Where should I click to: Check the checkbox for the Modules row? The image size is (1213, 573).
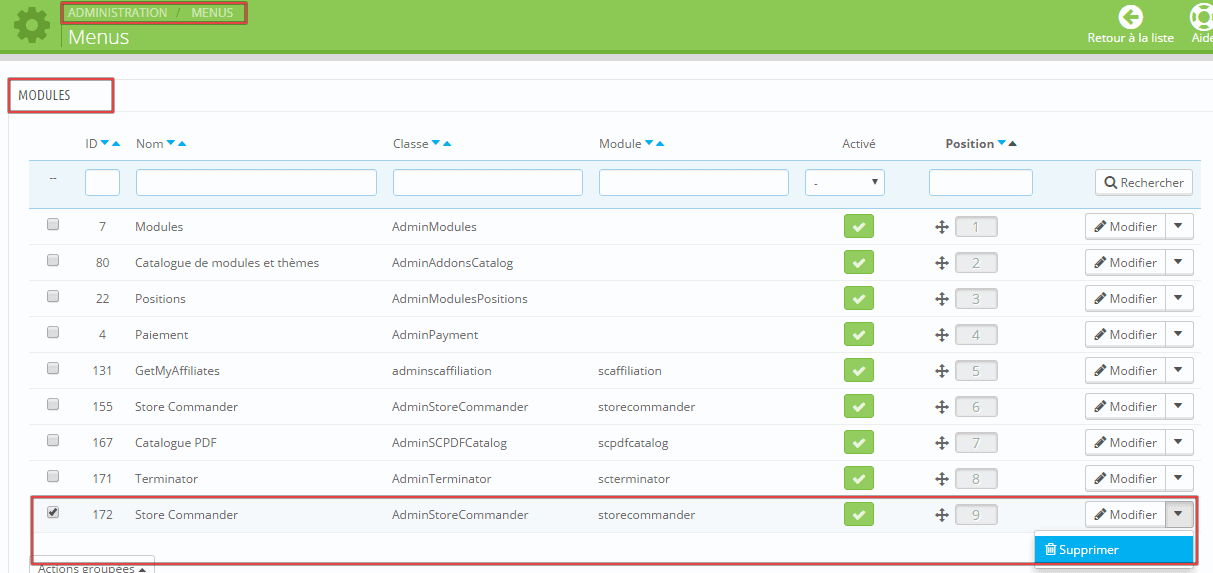tap(53, 225)
